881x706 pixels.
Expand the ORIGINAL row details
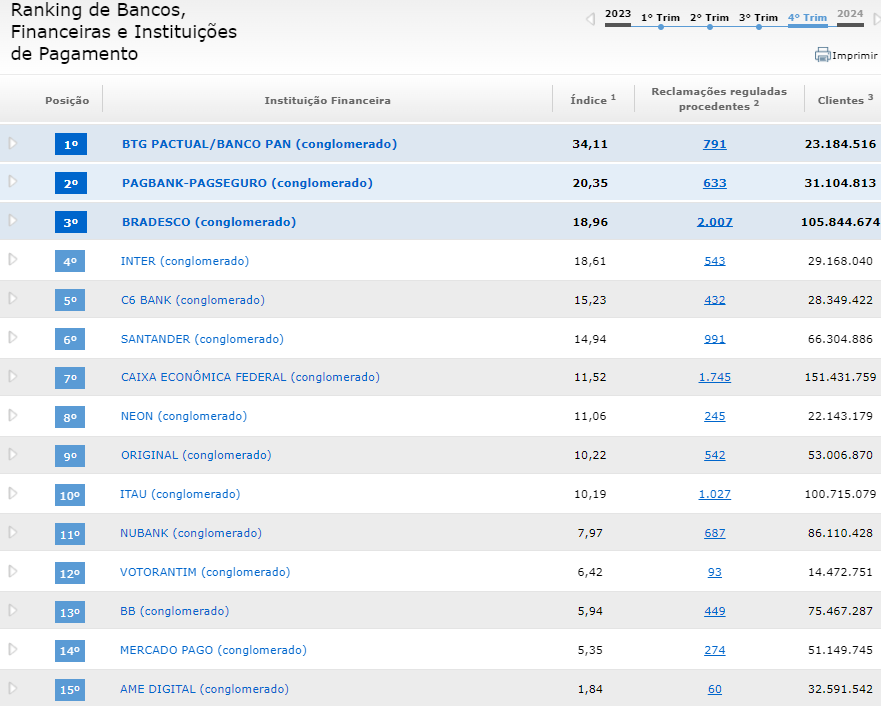(13, 454)
